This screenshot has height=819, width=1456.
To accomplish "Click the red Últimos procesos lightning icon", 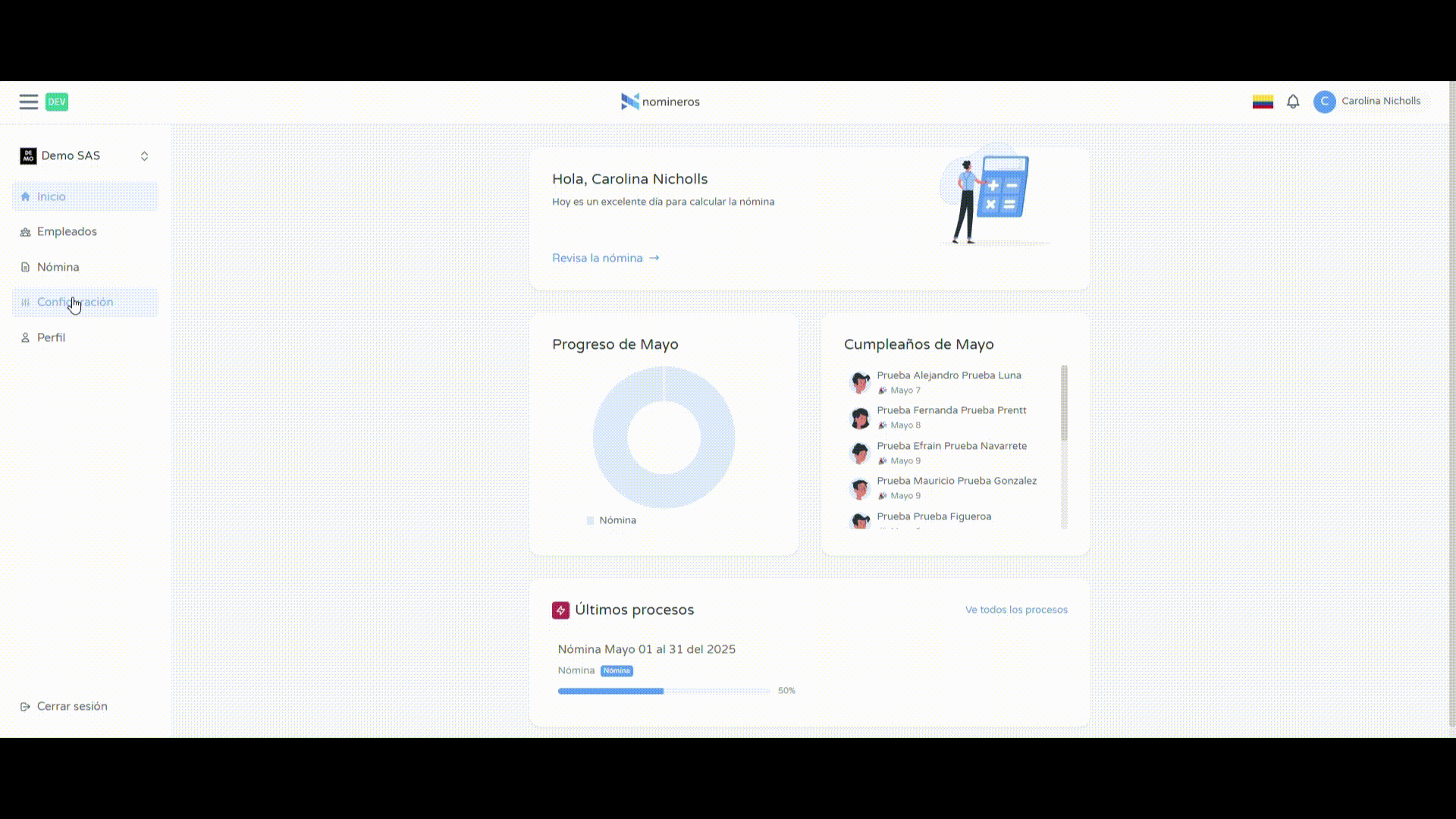I will pos(560,610).
